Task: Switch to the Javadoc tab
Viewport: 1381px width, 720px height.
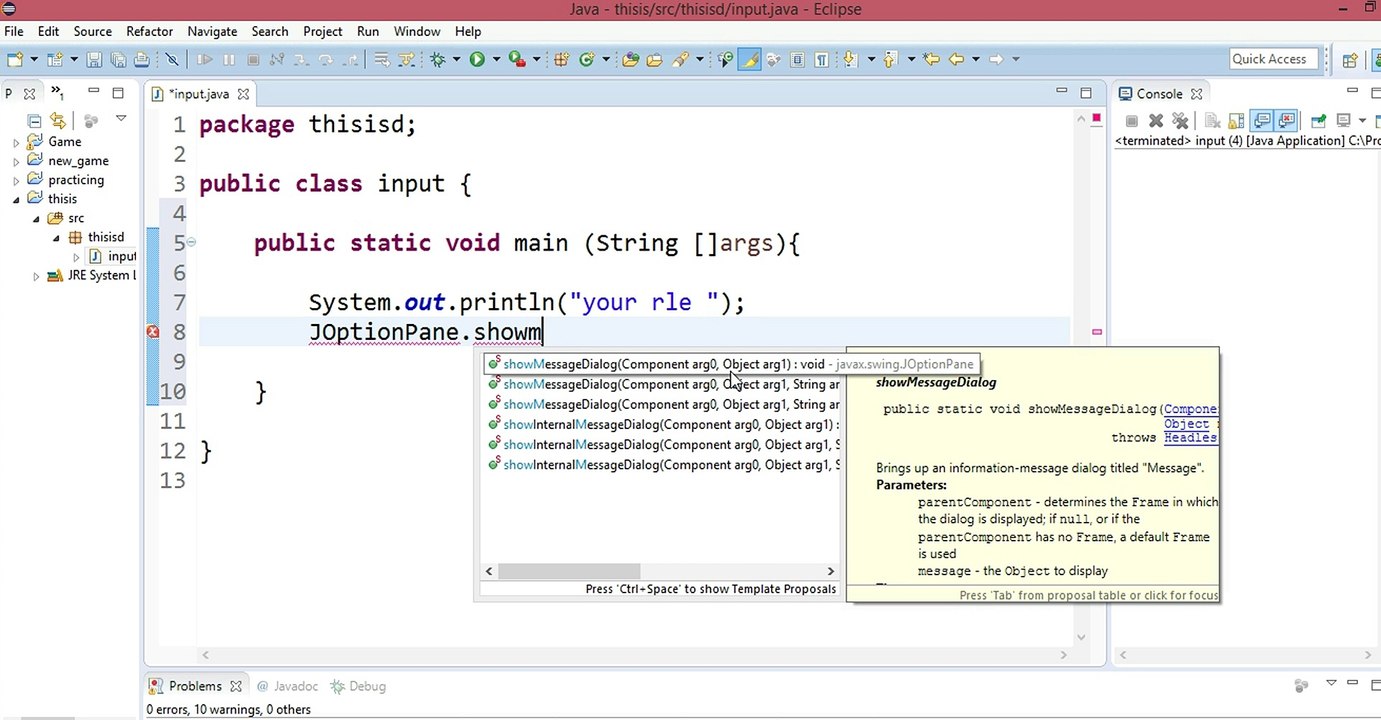Action: click(287, 686)
